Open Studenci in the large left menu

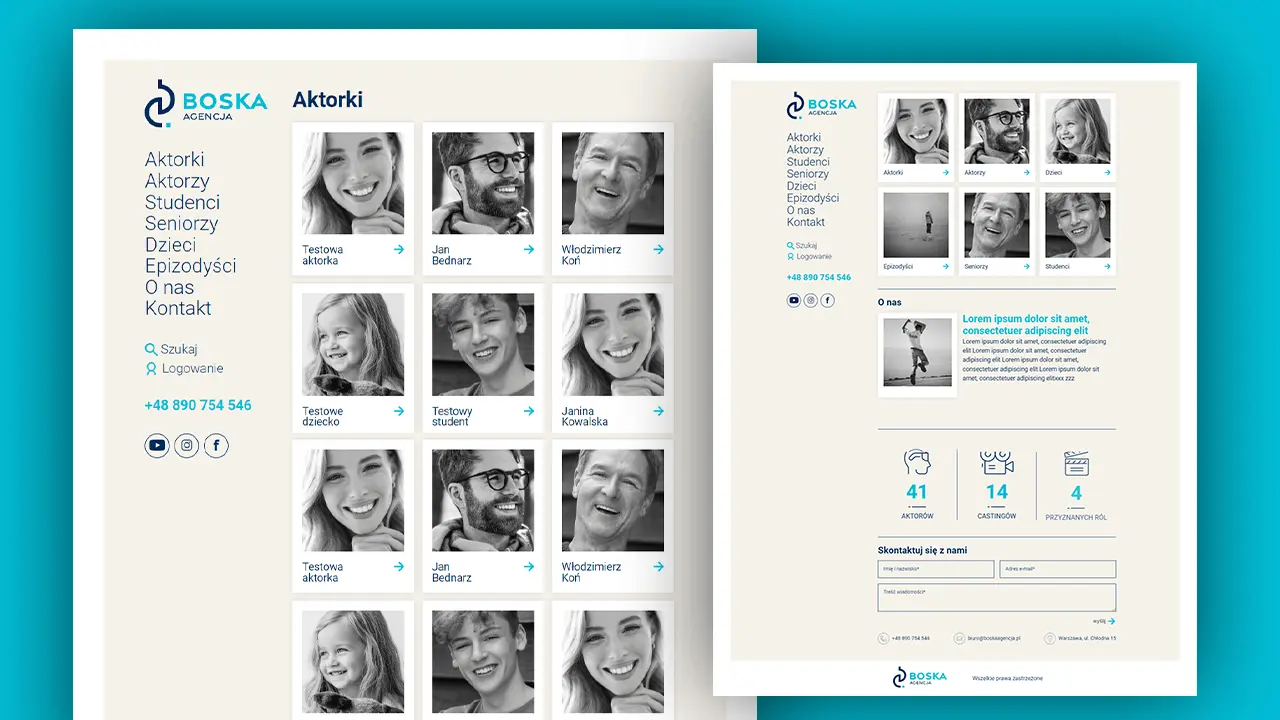[x=182, y=202]
